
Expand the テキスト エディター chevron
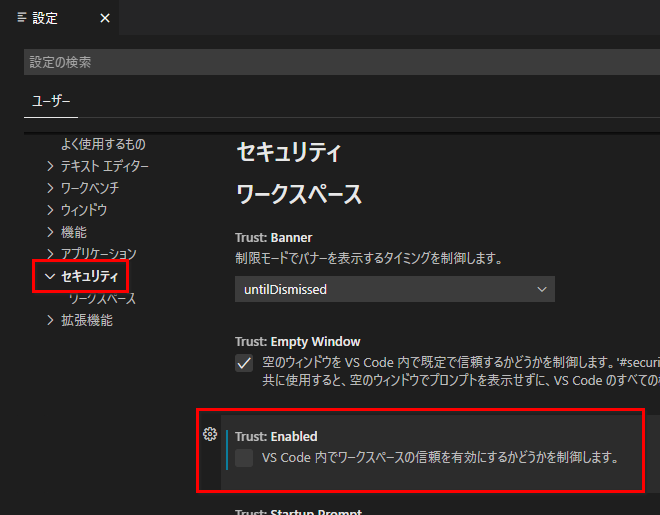tap(51, 166)
